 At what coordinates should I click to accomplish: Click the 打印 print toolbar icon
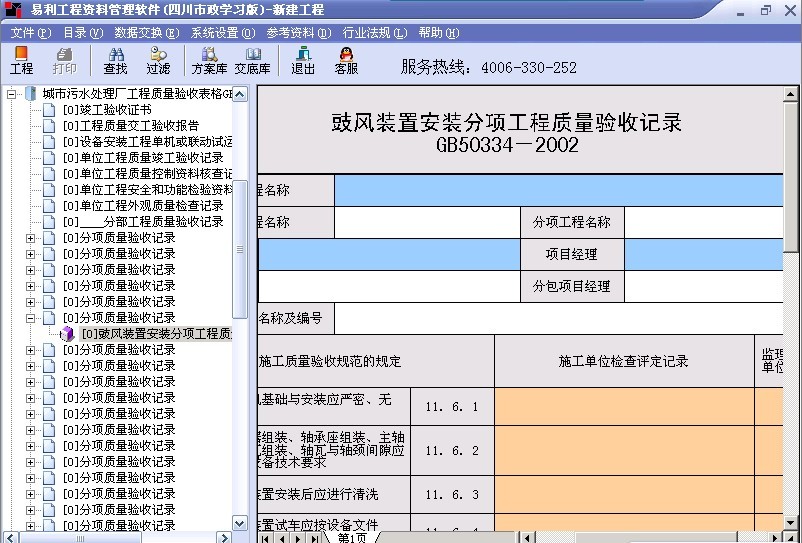pyautogui.click(x=65, y=60)
